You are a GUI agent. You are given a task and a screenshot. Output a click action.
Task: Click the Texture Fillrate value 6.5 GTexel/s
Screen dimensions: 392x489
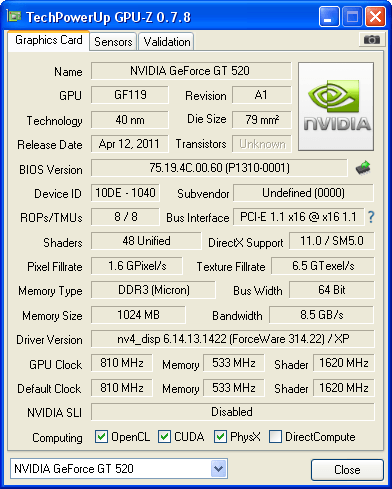coord(323,266)
